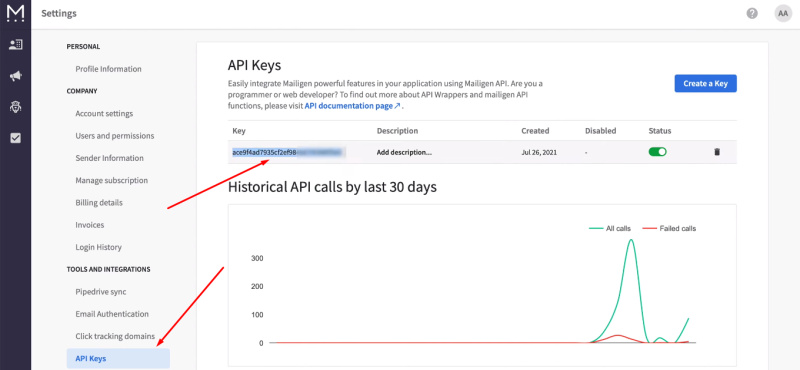Viewport: 800px width, 370px height.
Task: Open Profile Information settings
Action: coord(108,69)
